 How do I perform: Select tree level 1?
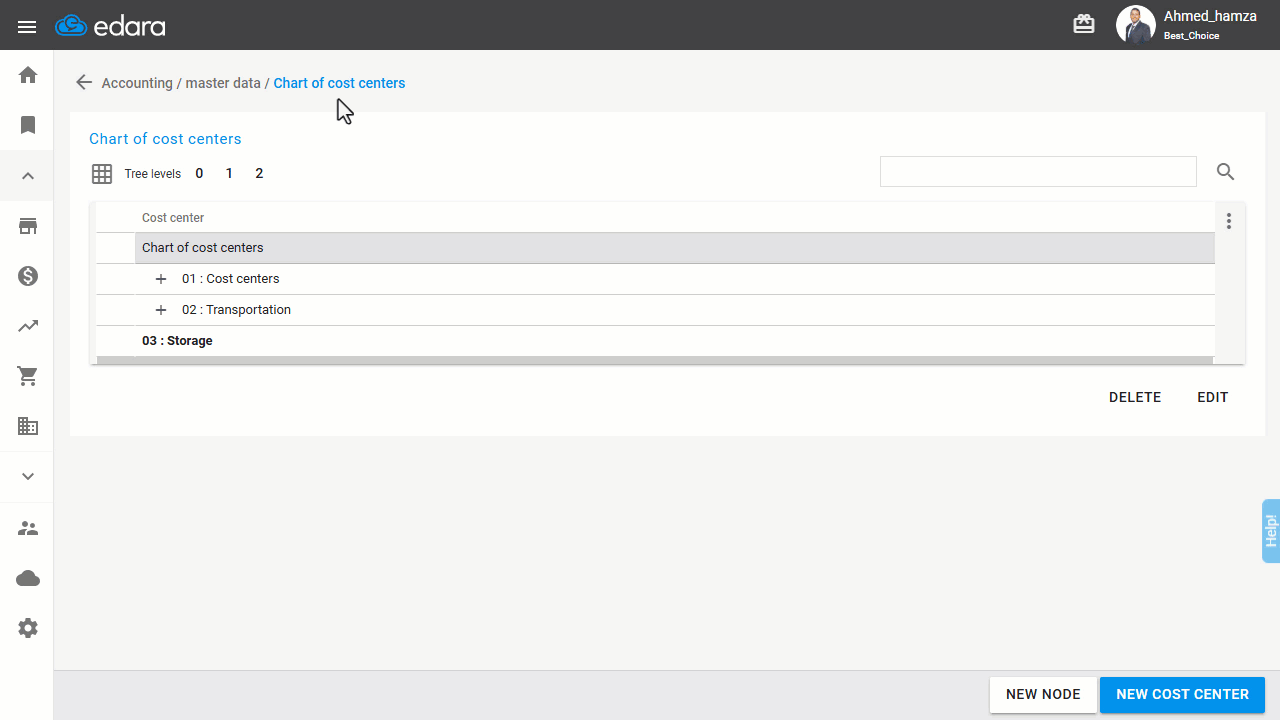229,174
